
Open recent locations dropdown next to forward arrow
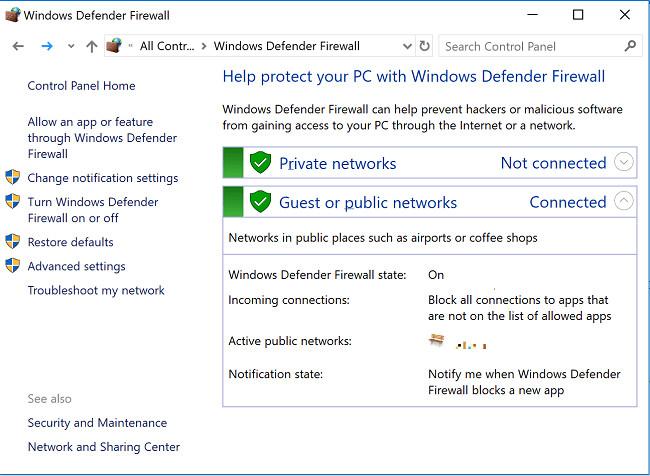tap(71, 46)
